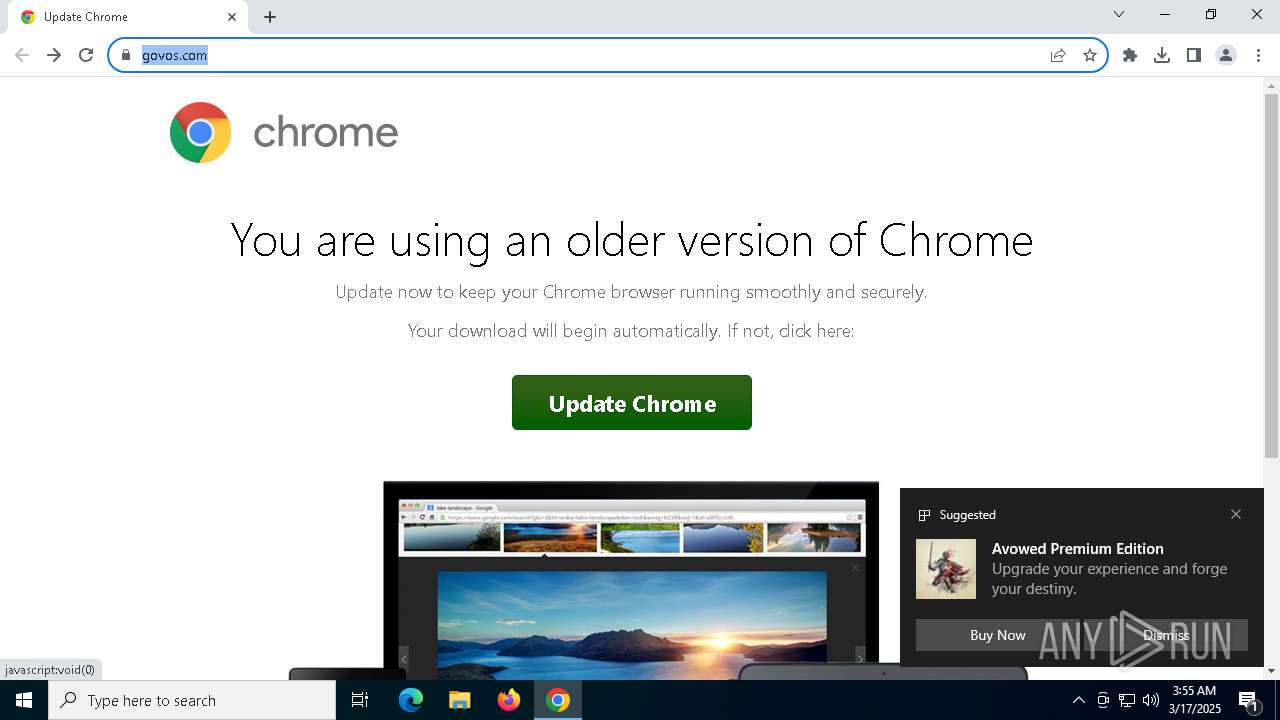Click the Avowed Premium Edition thumbnail
Viewport: 1280px width, 720px height.
click(x=946, y=569)
